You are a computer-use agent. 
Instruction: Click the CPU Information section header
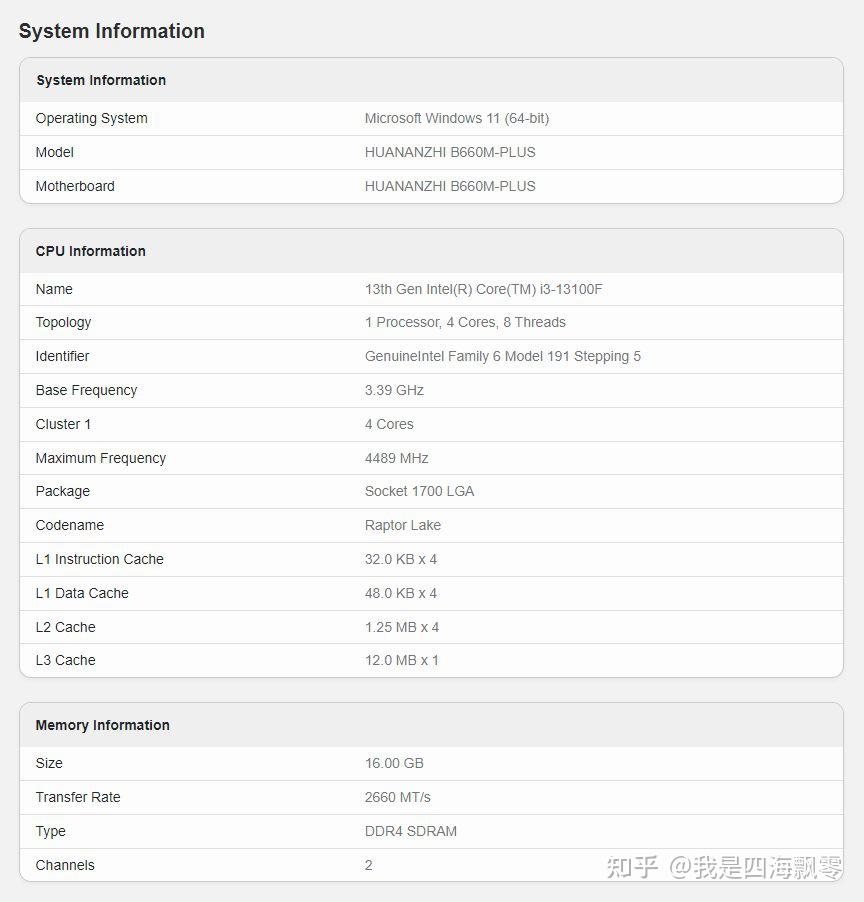point(91,251)
